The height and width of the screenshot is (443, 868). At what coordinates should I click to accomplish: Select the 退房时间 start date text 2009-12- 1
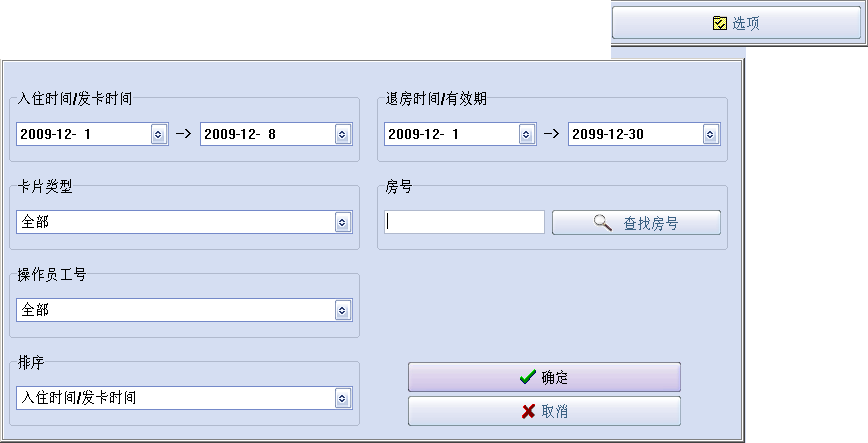(423, 134)
